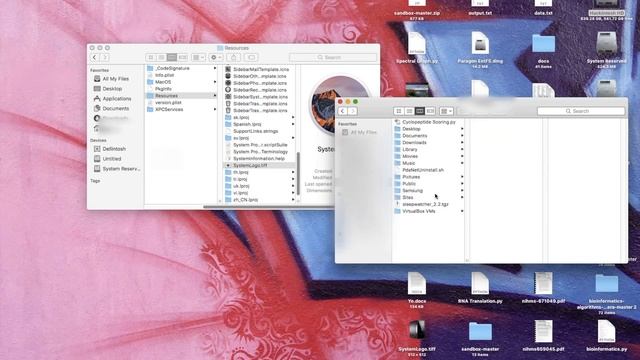Select the Movies folder

(x=410, y=156)
